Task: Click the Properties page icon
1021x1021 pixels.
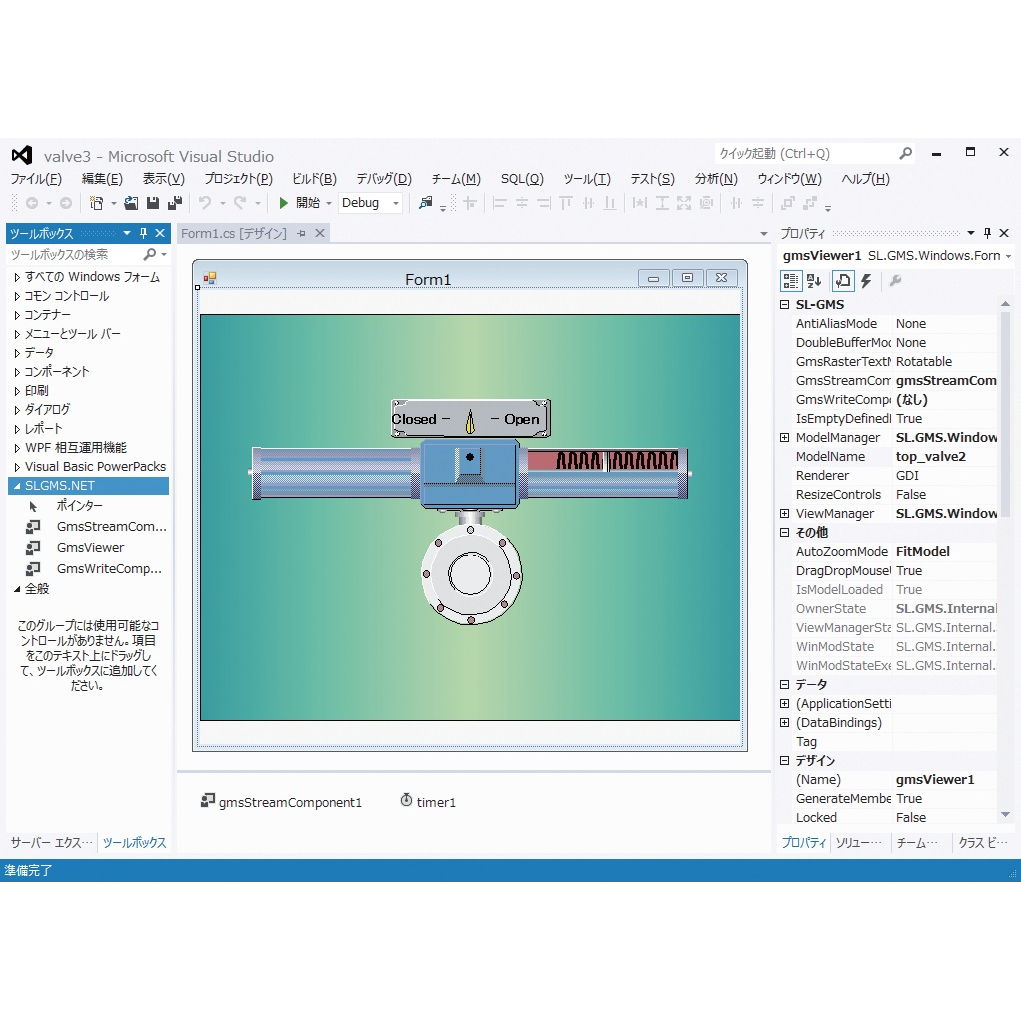Action: click(843, 281)
